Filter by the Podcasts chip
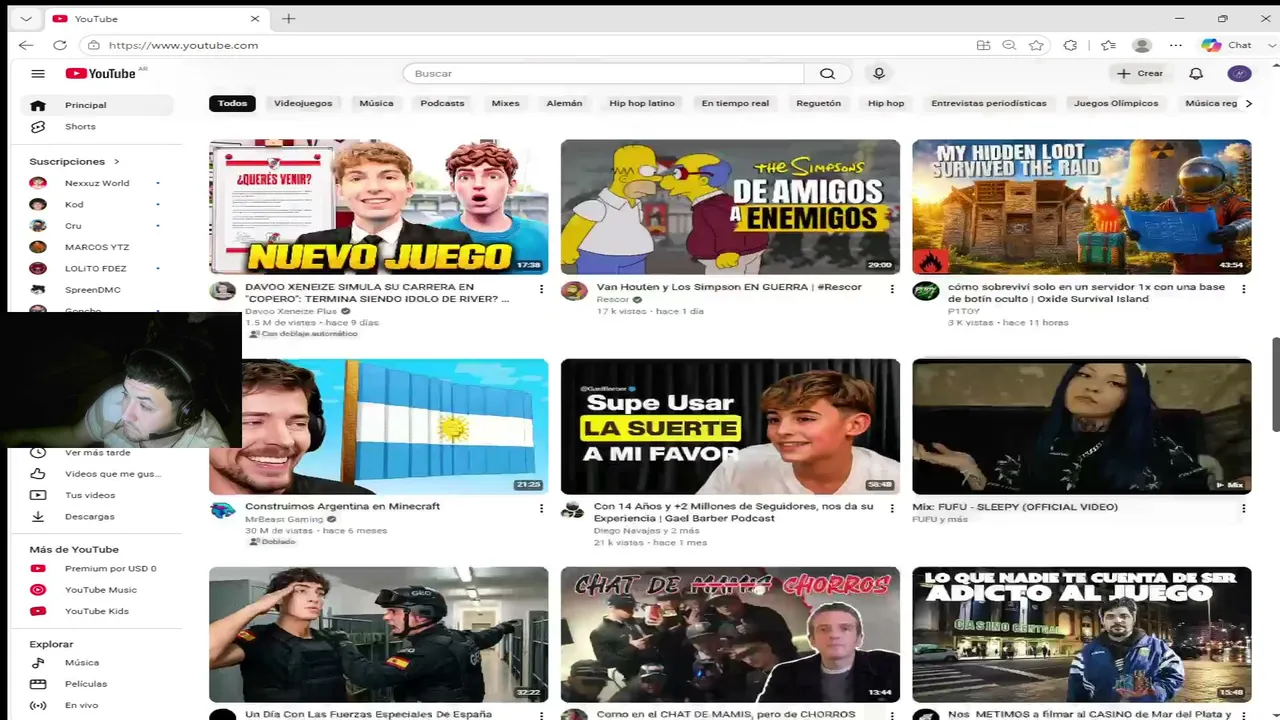1280x720 pixels. coord(442,103)
